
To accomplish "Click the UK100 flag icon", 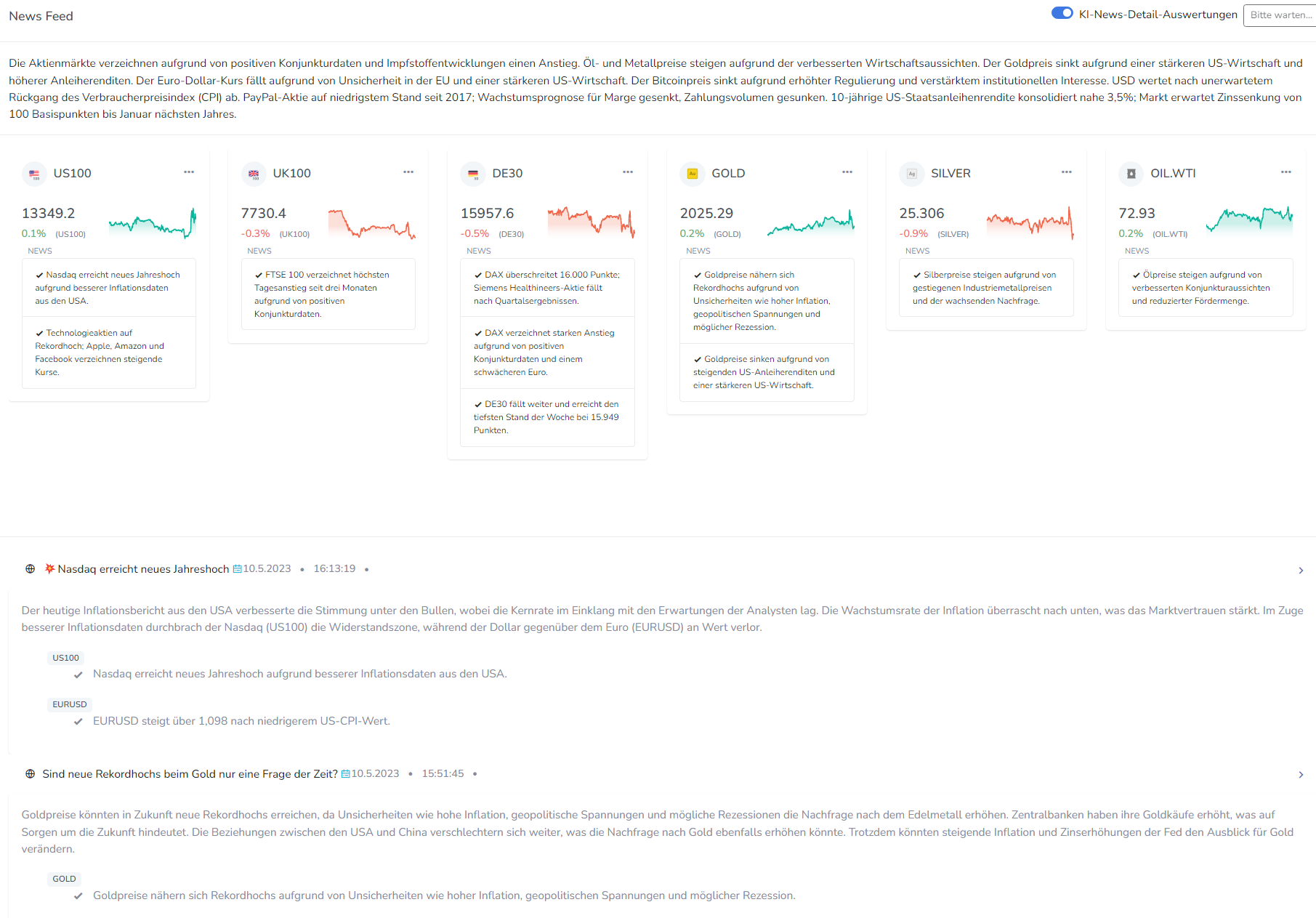I will tap(254, 174).
